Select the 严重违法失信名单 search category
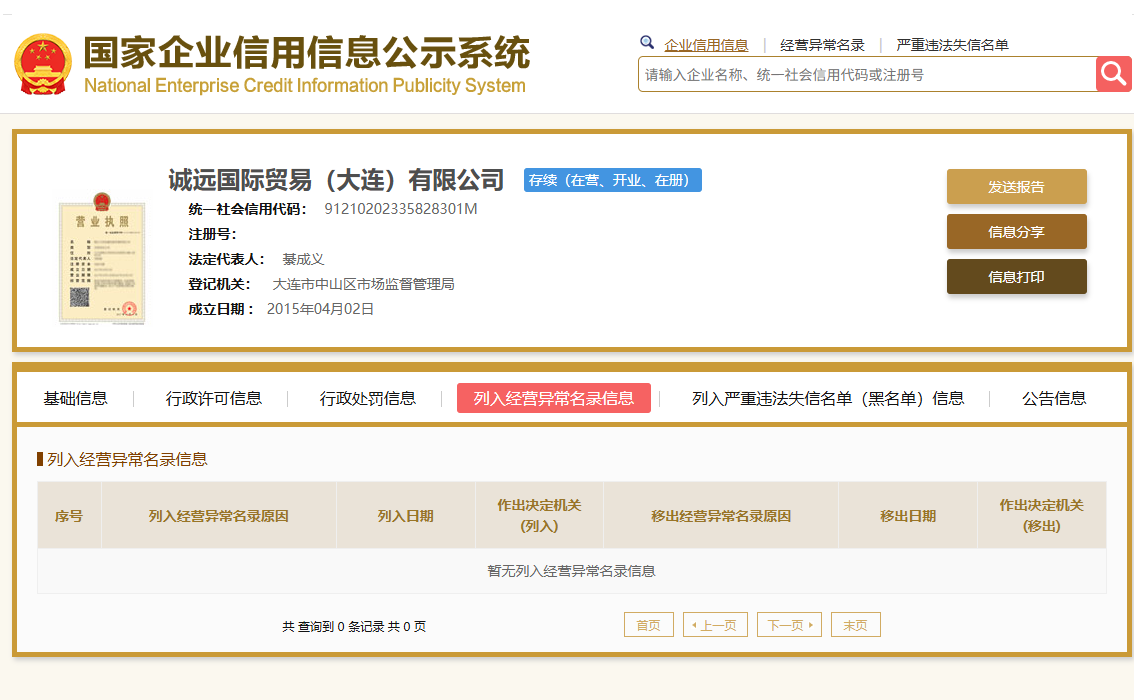 pyautogui.click(x=952, y=45)
